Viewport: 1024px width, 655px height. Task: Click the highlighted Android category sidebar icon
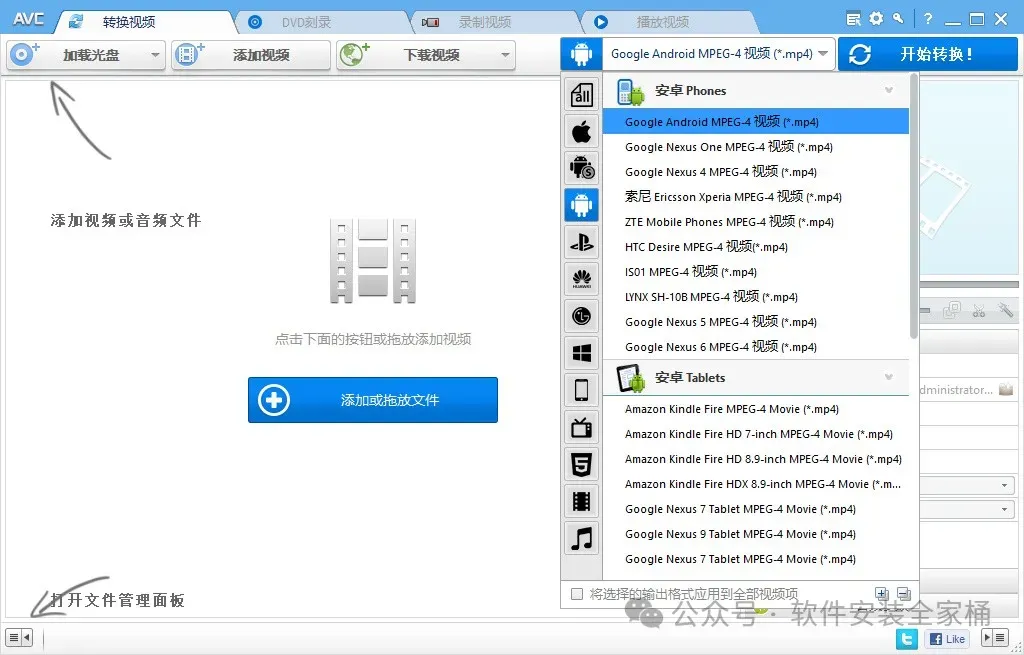[581, 205]
